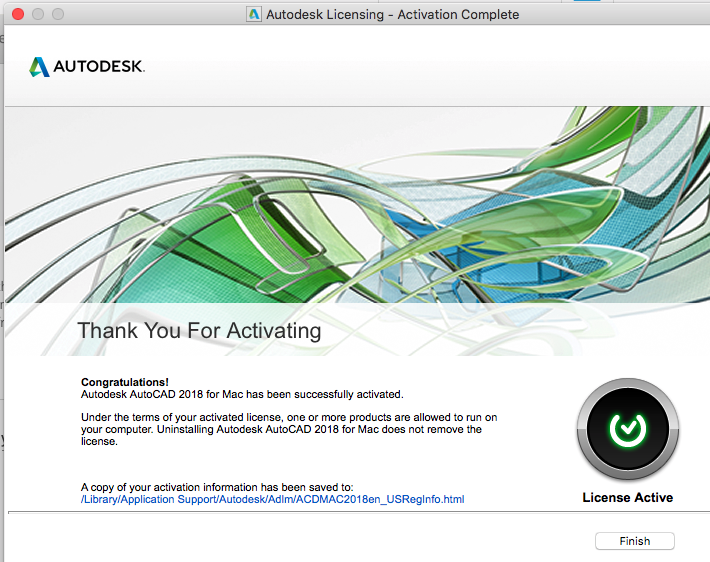Click the 'License Active' label

[x=628, y=497]
